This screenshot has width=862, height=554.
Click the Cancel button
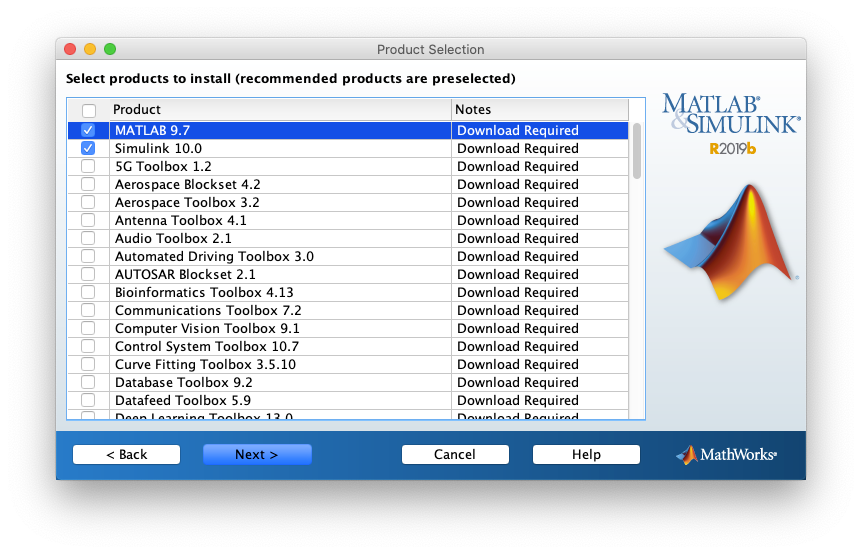tap(455, 455)
